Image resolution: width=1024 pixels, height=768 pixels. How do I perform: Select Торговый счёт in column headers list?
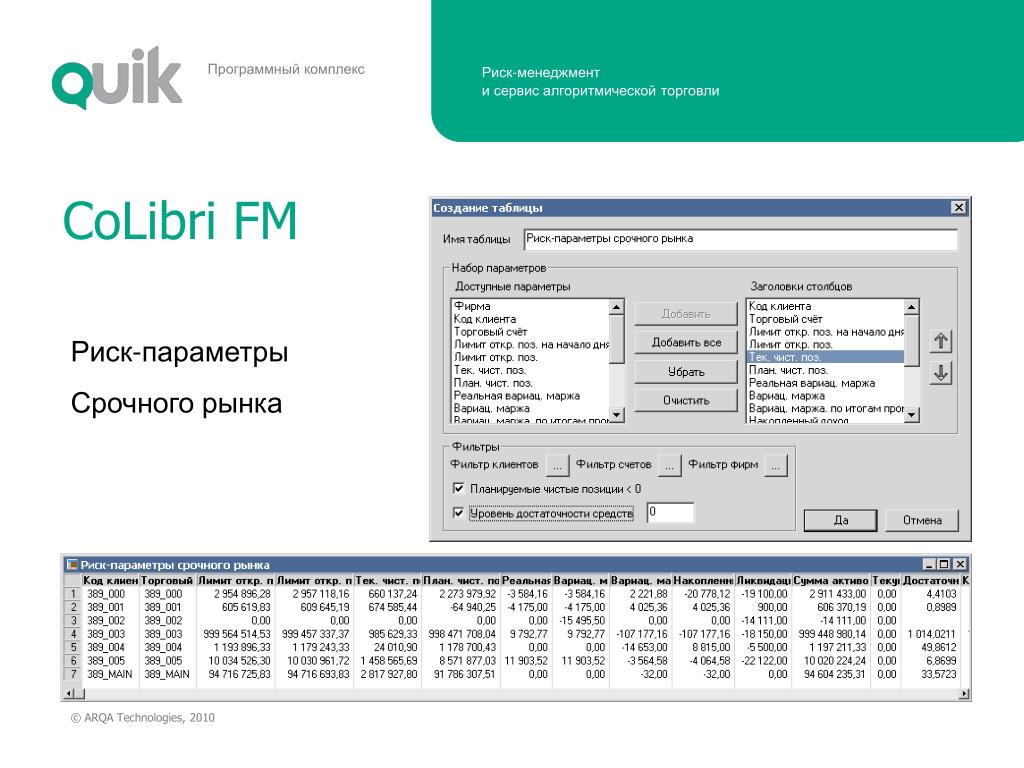pos(825,319)
